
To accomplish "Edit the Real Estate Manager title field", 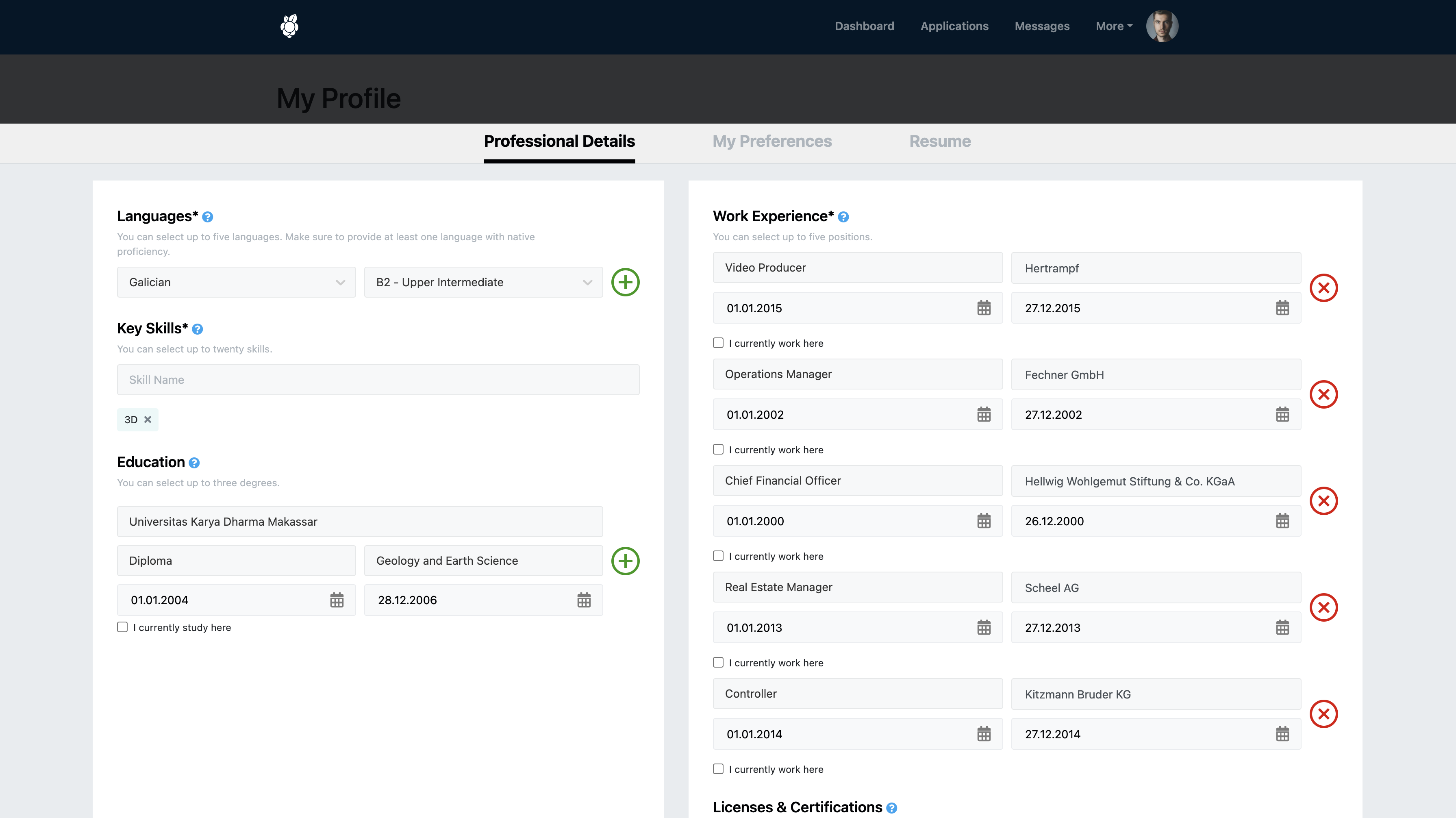I will [x=857, y=587].
